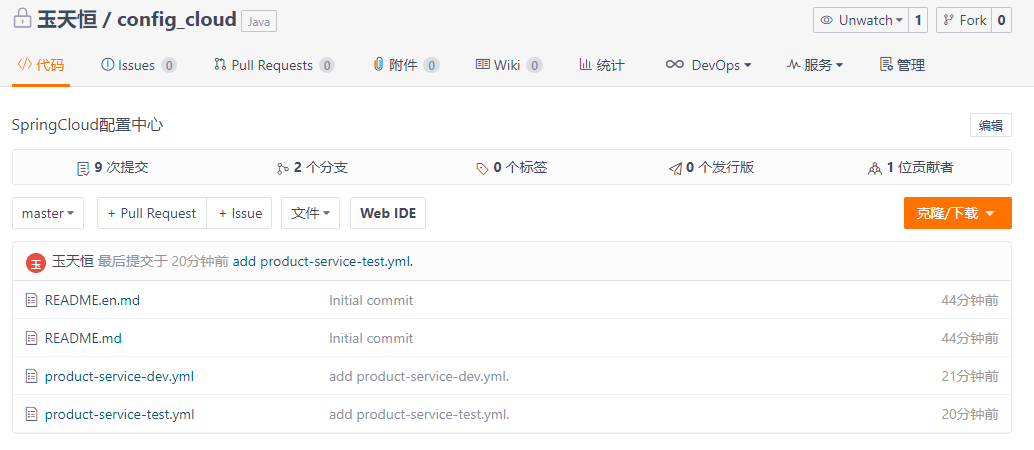Image resolution: width=1034 pixels, height=450 pixels.
Task: Launch the Web IDE
Action: (388, 213)
